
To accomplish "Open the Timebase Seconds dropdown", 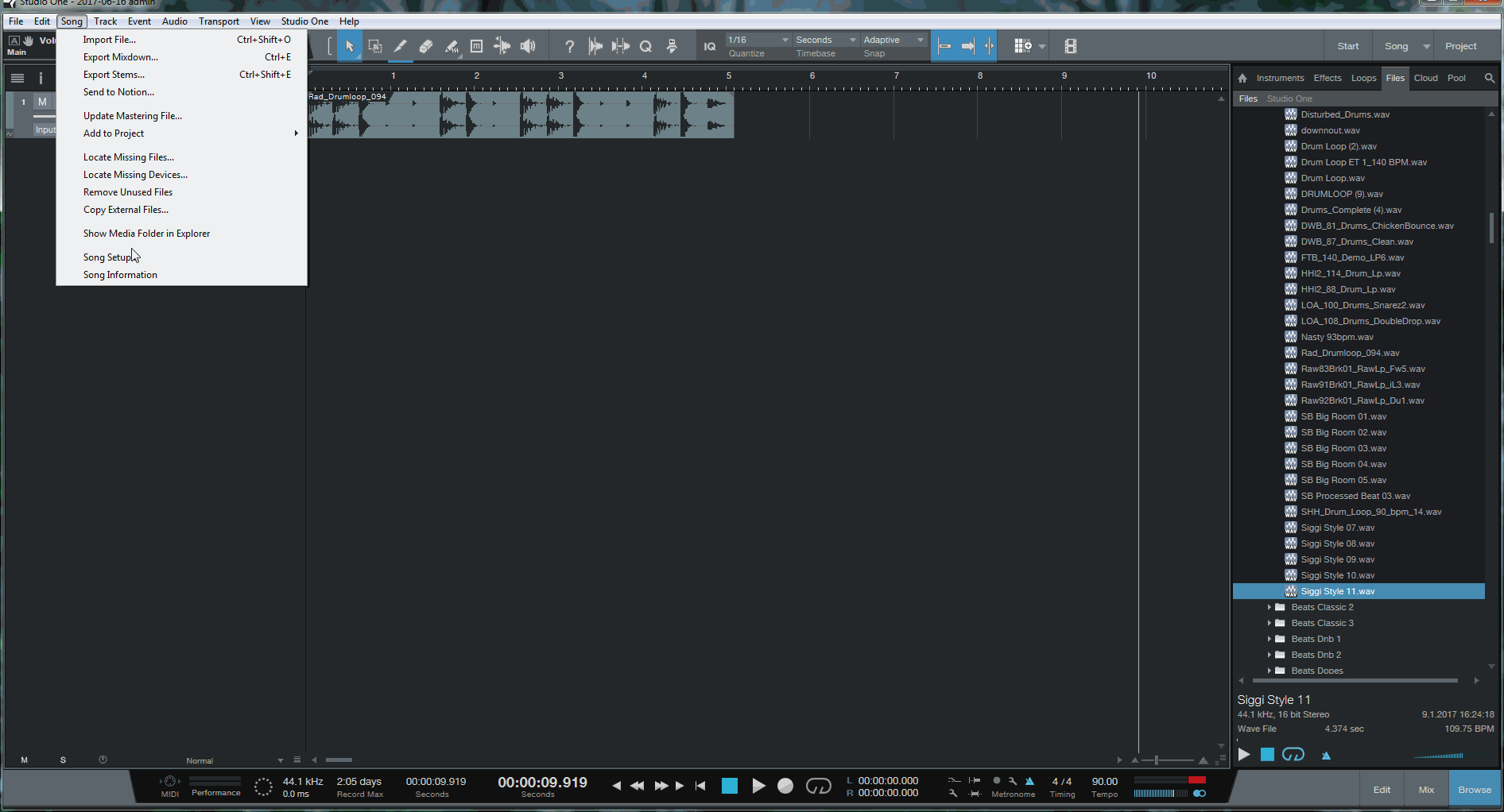I will pyautogui.click(x=826, y=40).
